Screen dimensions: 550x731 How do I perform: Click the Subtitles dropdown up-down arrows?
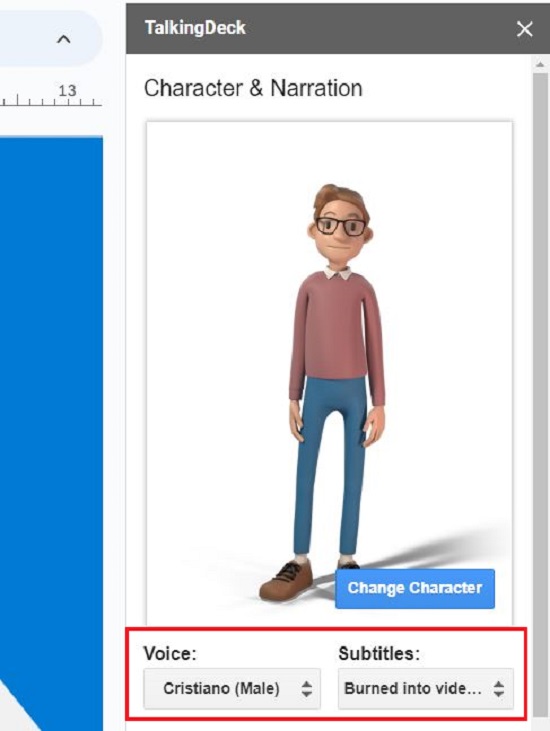(x=499, y=689)
